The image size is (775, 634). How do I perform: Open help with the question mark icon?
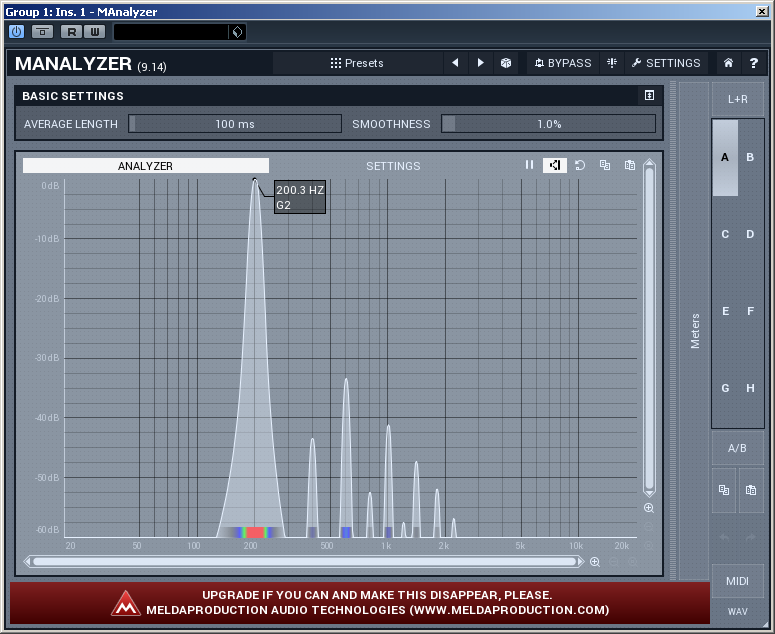(x=753, y=63)
